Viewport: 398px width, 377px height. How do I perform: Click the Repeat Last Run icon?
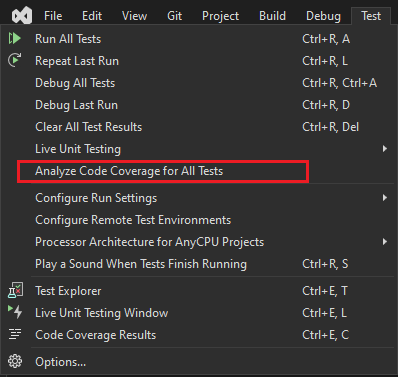tap(15, 60)
